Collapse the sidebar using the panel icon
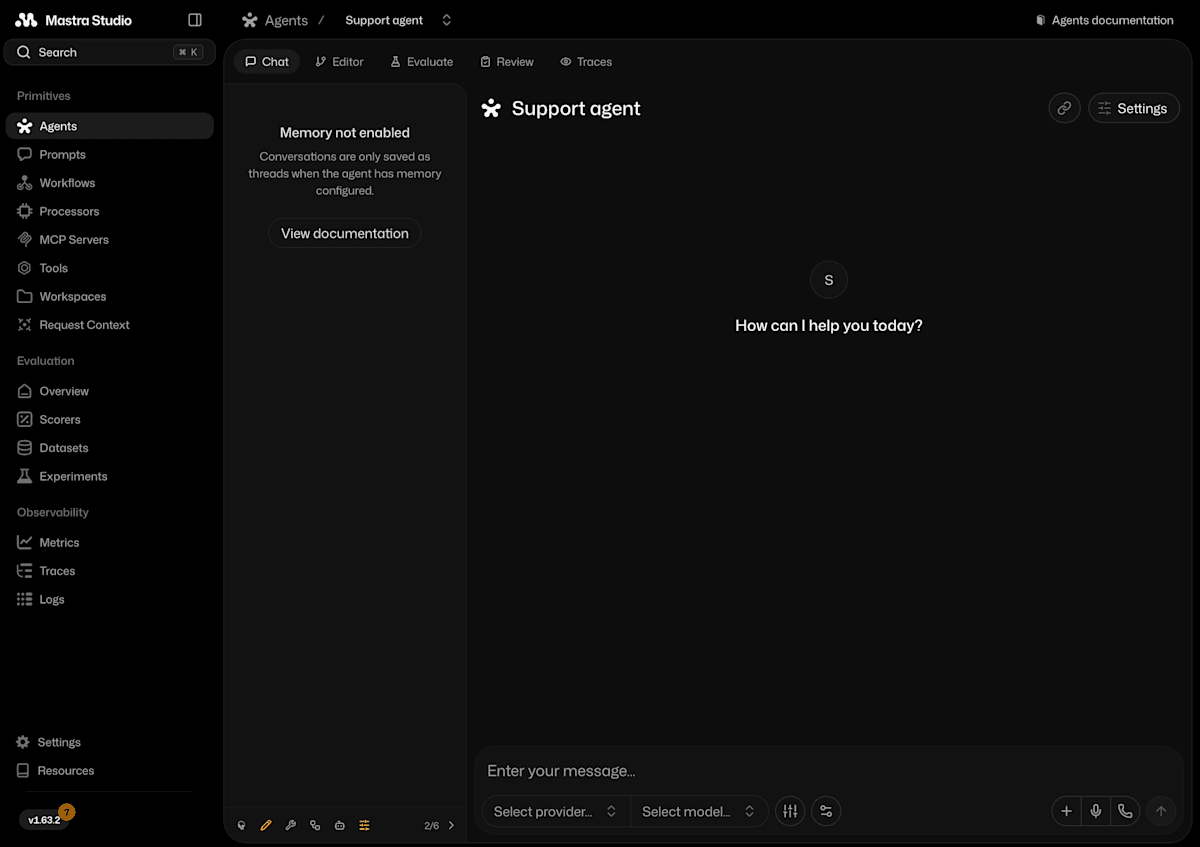This screenshot has height=847, width=1200. coord(195,20)
